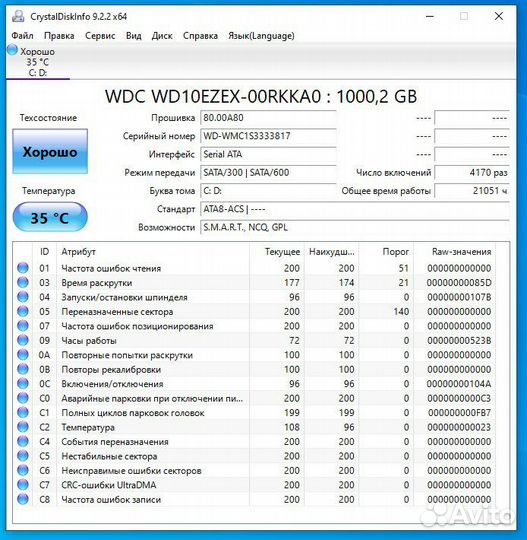
Task: Open the Правка menu
Action: pos(59,36)
